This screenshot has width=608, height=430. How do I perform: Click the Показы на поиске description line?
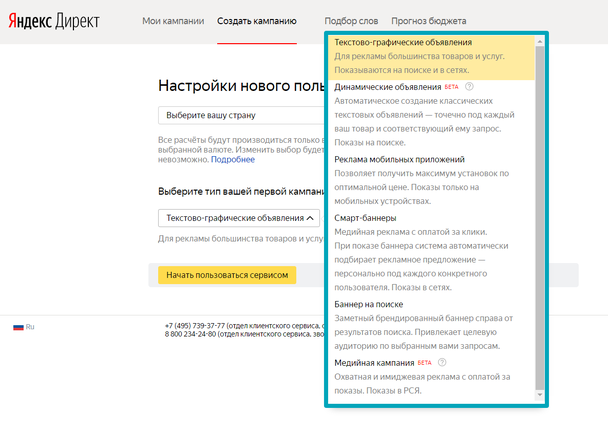pos(370,143)
